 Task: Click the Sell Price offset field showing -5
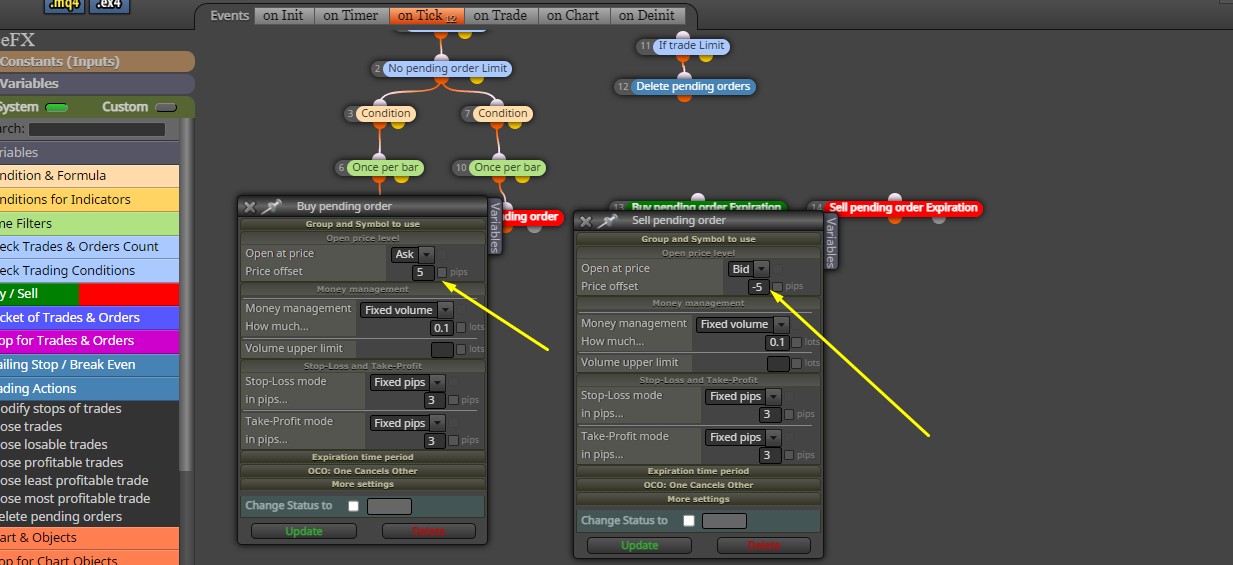[x=759, y=287]
